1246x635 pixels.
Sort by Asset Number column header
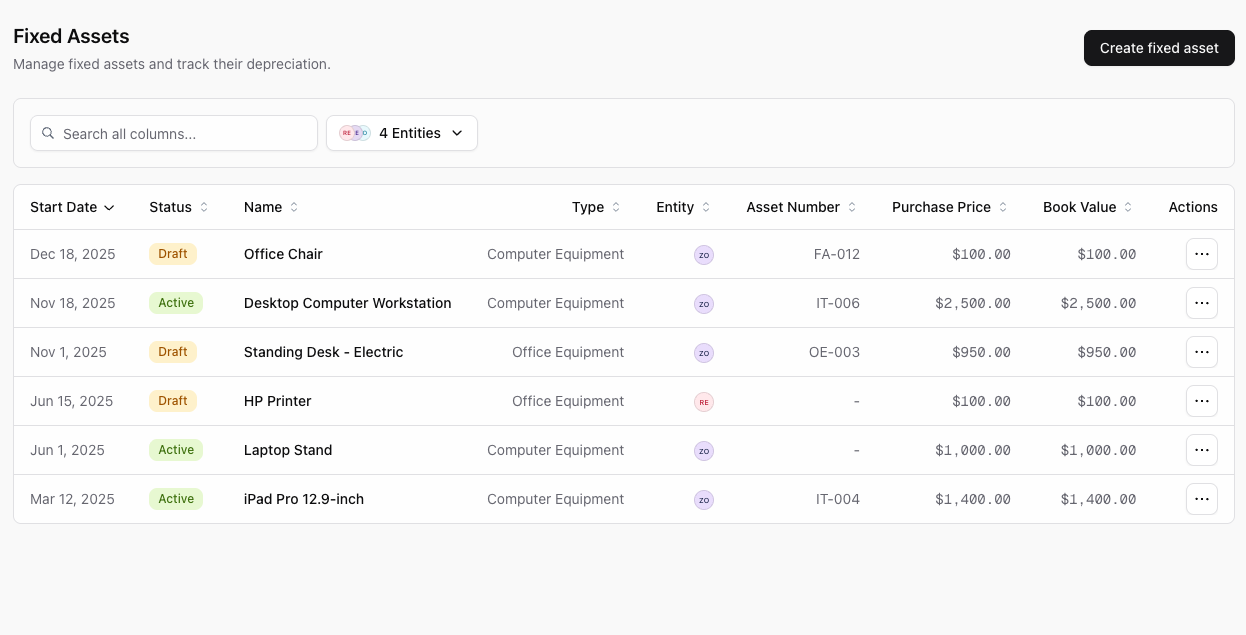point(802,207)
